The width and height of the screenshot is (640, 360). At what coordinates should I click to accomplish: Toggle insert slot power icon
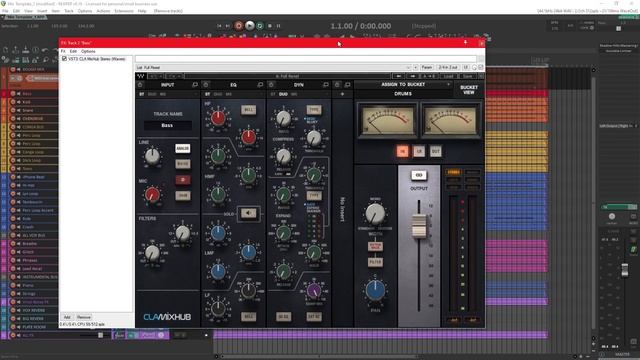click(x=337, y=85)
